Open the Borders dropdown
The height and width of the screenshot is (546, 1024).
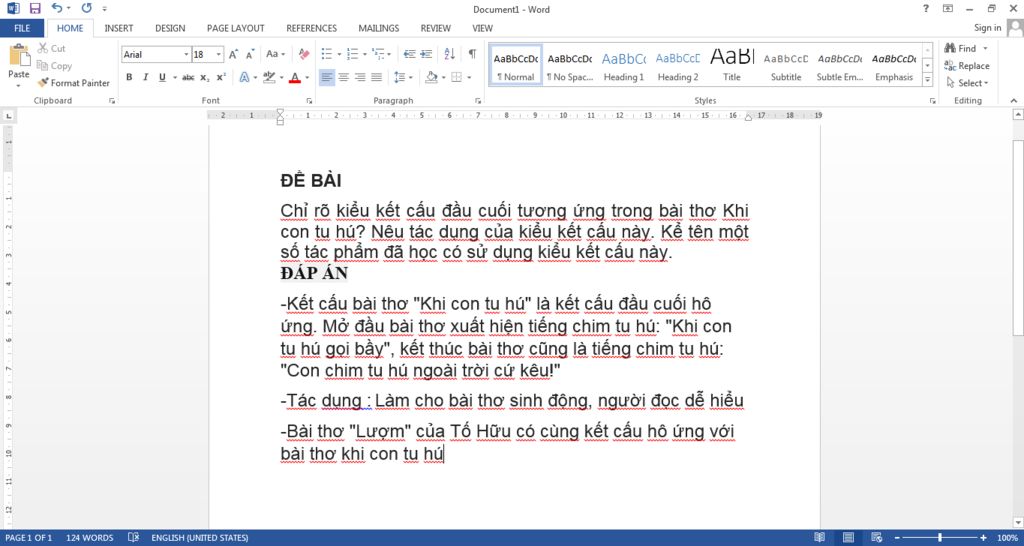[469, 78]
